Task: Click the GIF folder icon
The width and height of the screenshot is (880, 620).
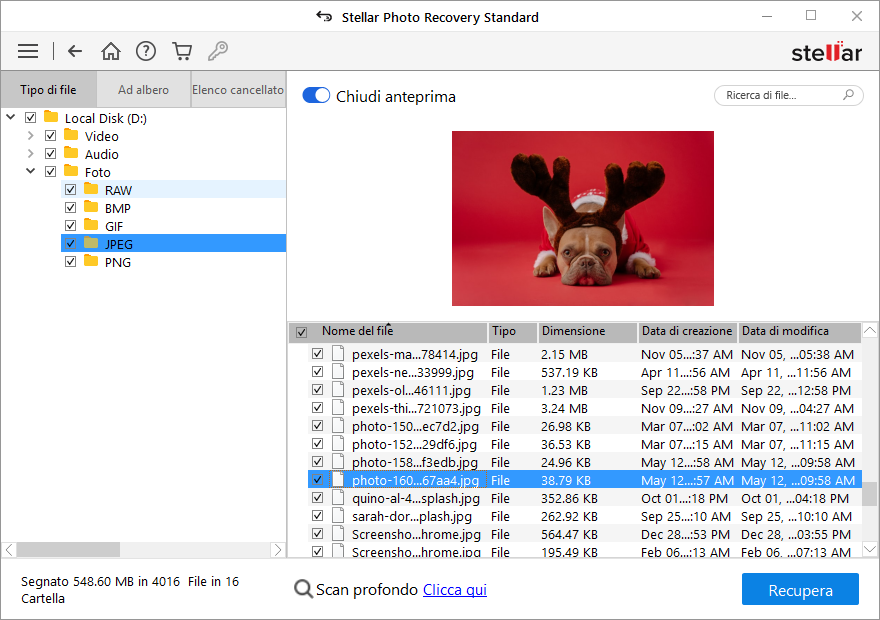Action: [x=91, y=225]
